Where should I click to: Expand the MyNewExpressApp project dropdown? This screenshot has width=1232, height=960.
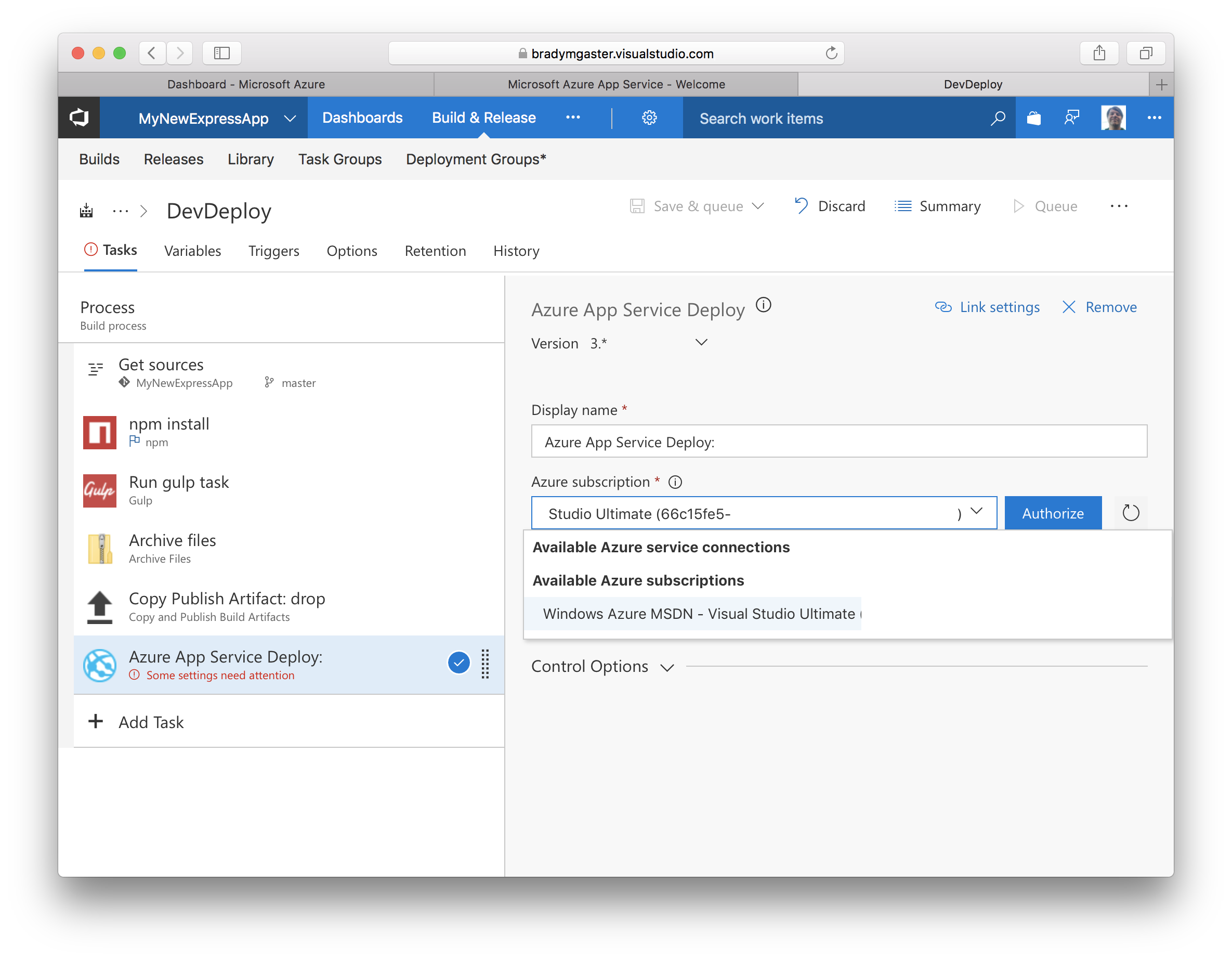tap(290, 118)
